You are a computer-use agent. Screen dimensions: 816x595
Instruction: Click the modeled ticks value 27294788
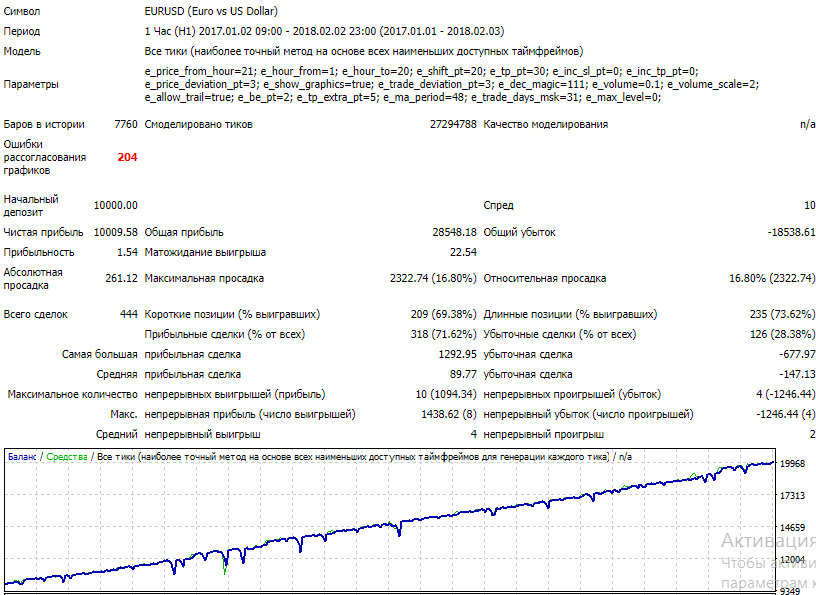click(453, 124)
